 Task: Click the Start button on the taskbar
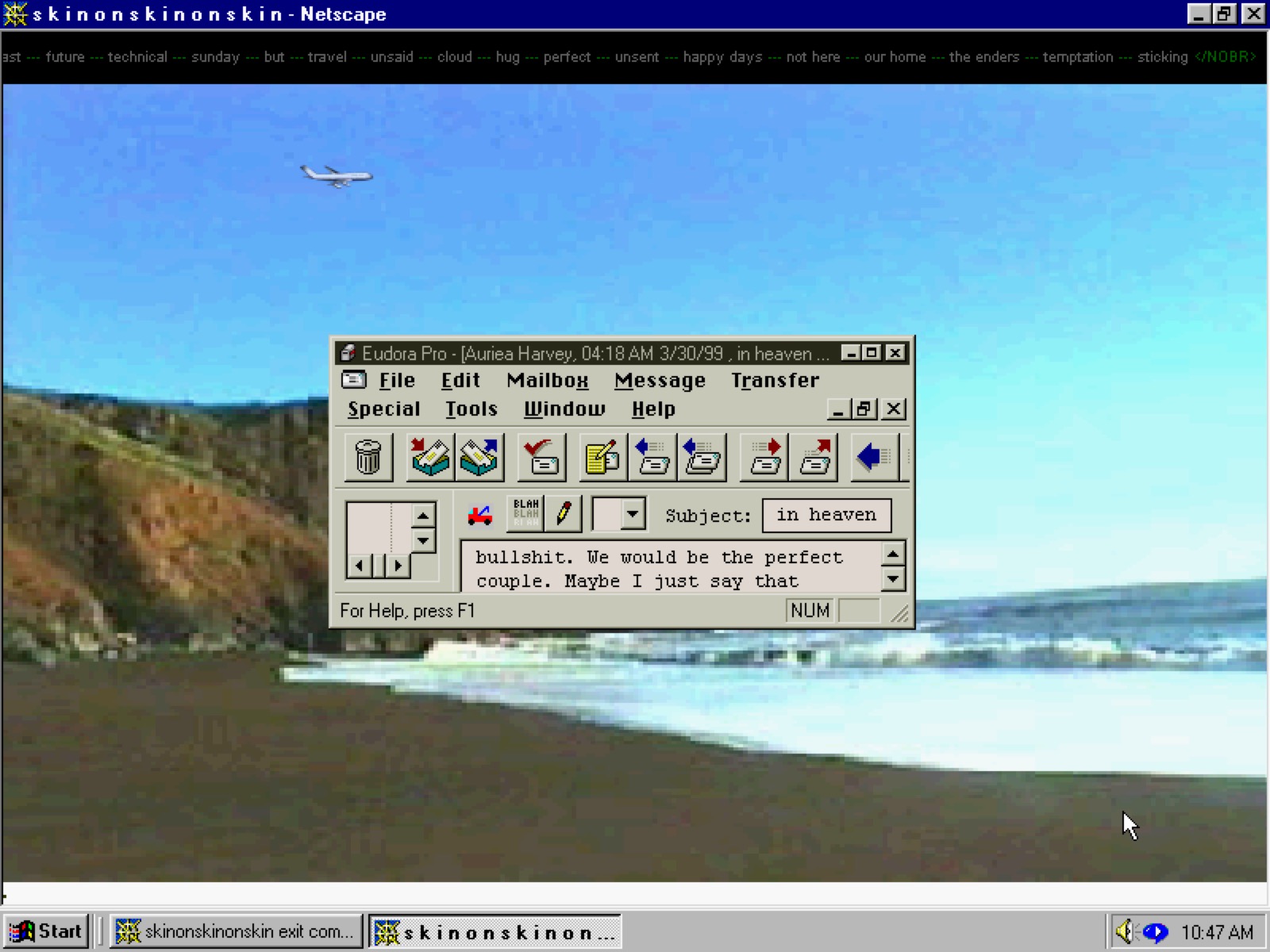pyautogui.click(x=46, y=931)
